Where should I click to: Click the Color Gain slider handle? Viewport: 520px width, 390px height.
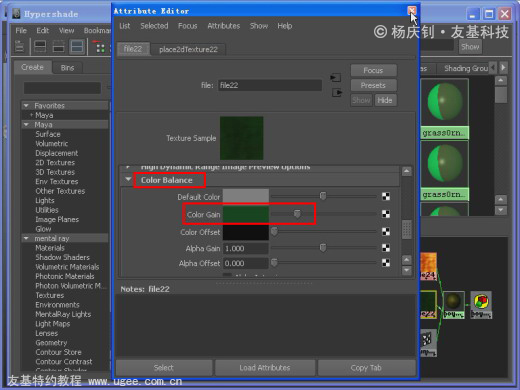pyautogui.click(x=297, y=214)
